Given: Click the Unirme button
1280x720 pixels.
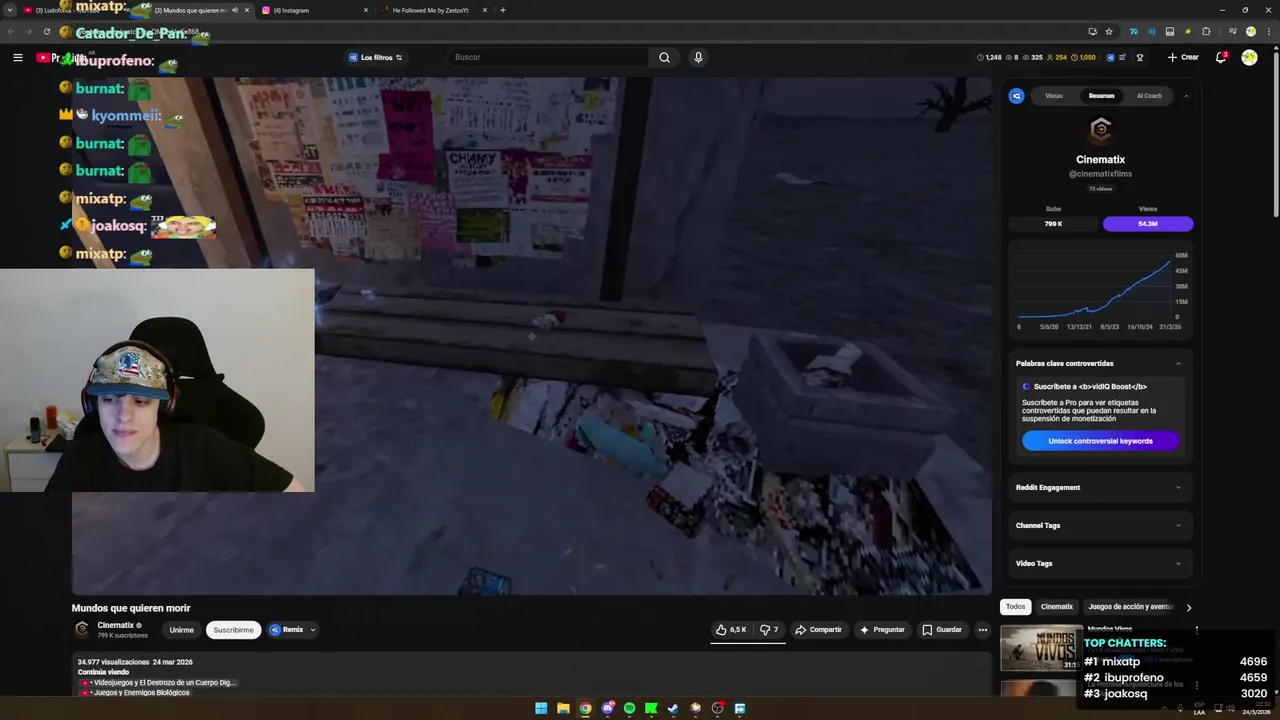Looking at the screenshot, I should pyautogui.click(x=181, y=630).
